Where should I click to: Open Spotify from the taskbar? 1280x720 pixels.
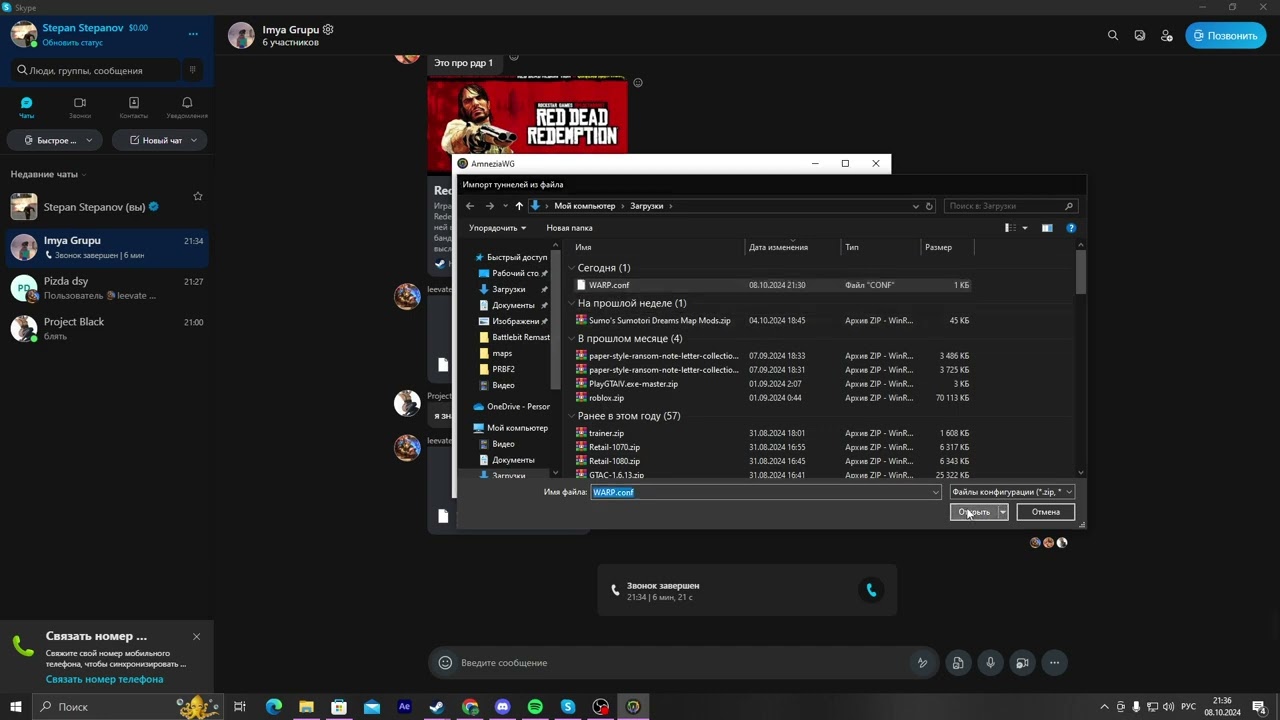535,707
